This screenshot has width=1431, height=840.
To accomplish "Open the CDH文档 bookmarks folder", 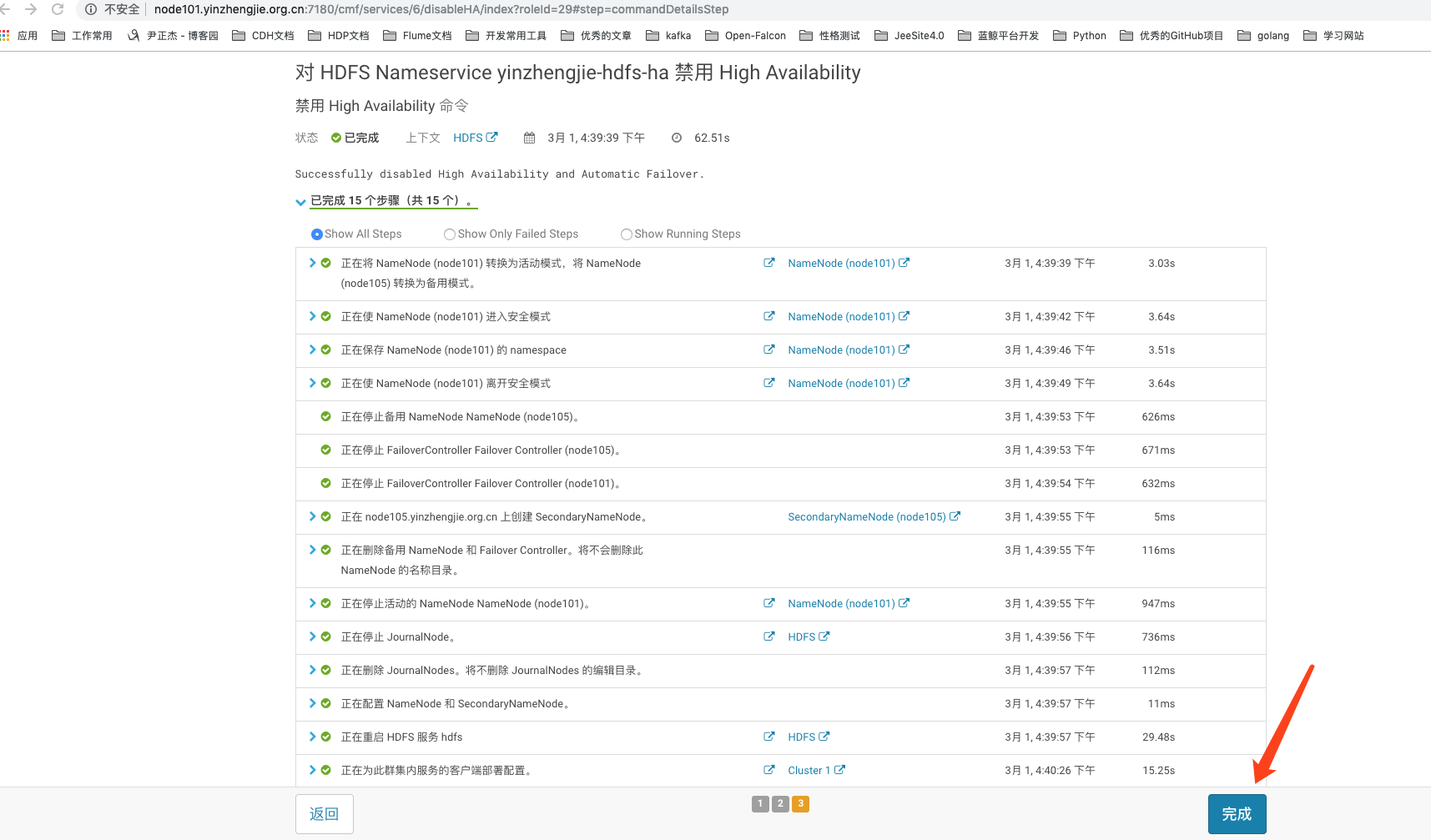I will [271, 35].
